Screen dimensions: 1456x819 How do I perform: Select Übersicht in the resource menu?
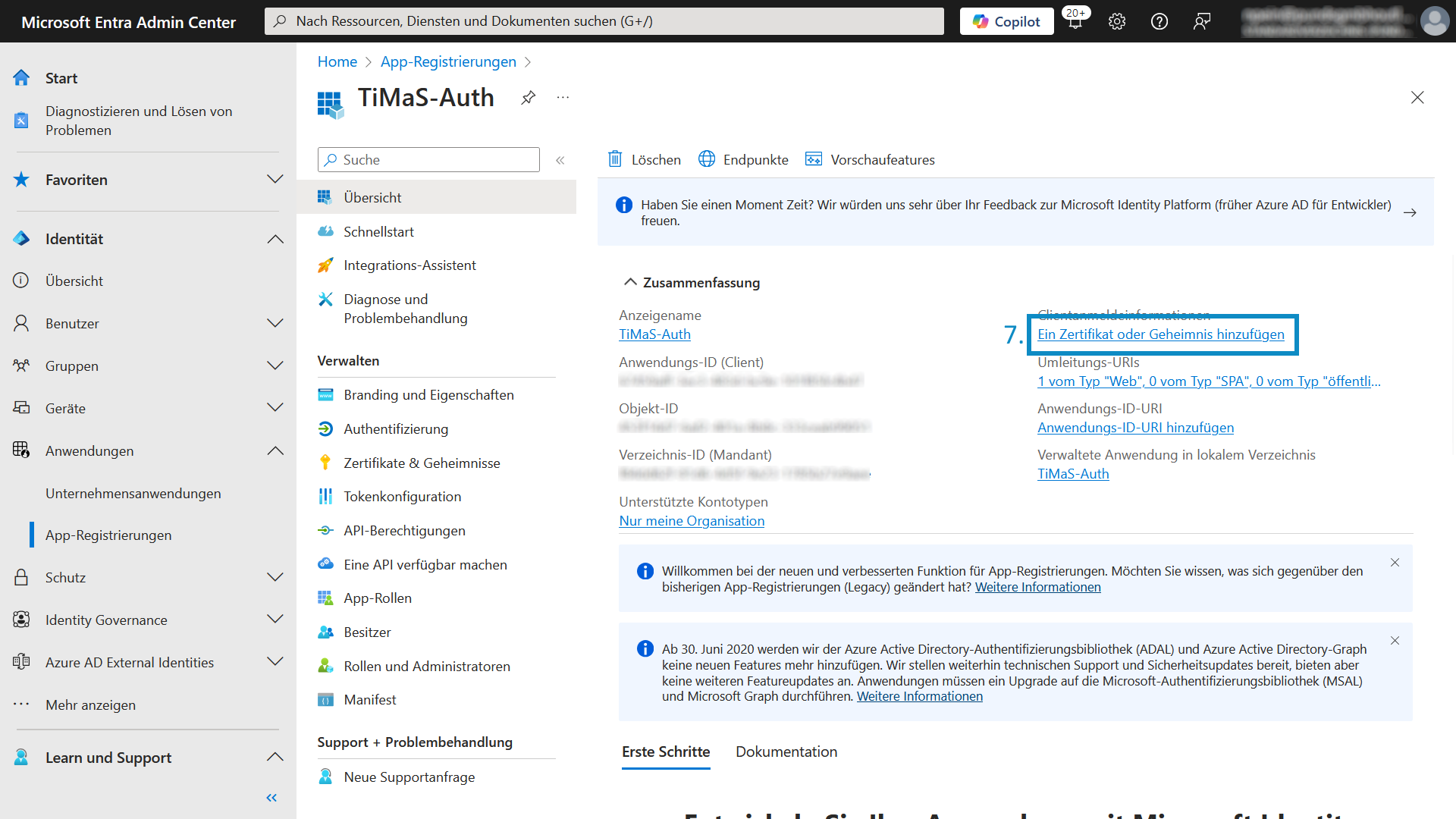436,197
